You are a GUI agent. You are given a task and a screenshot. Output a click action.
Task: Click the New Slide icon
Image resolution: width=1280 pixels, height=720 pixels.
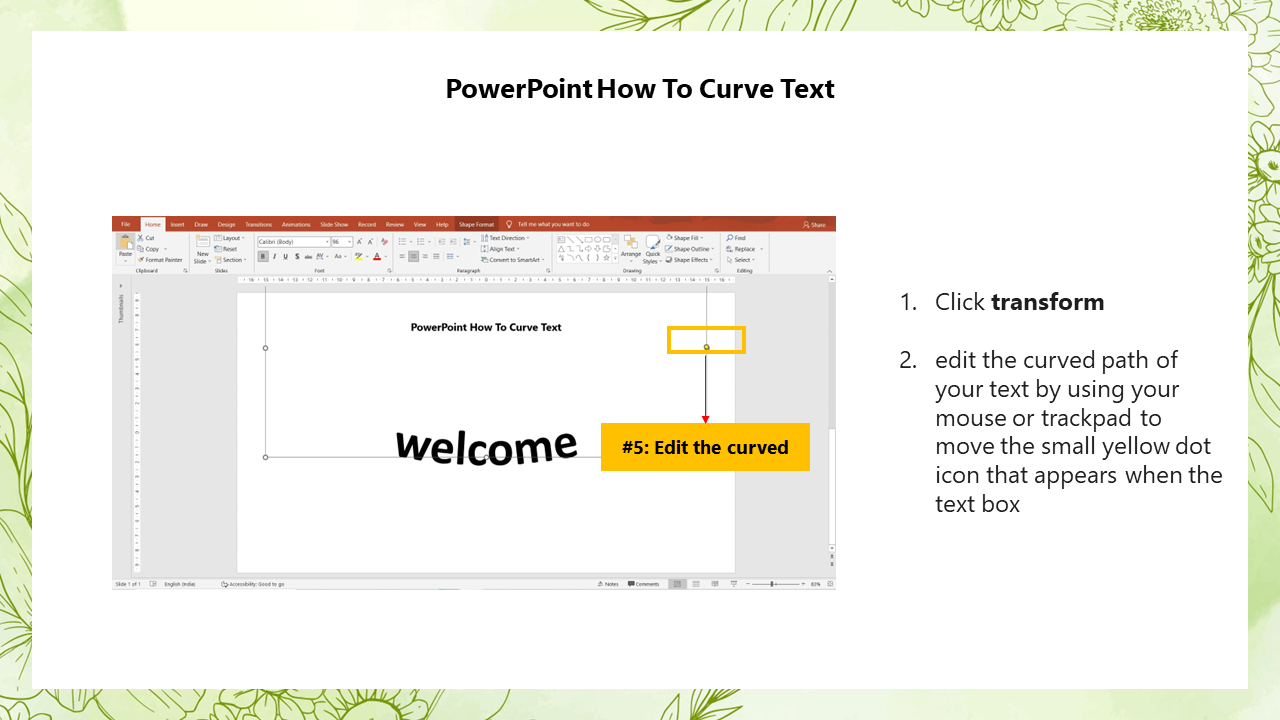(x=203, y=241)
